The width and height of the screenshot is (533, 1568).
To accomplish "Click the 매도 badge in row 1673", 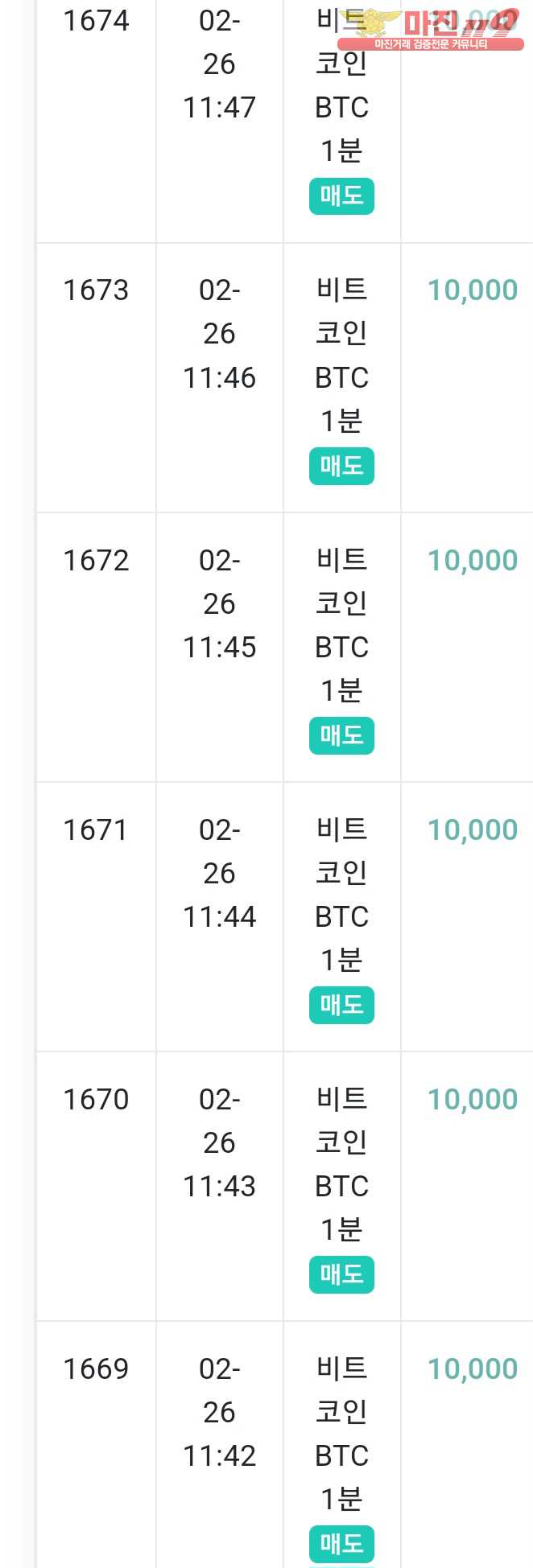I will 341,466.
